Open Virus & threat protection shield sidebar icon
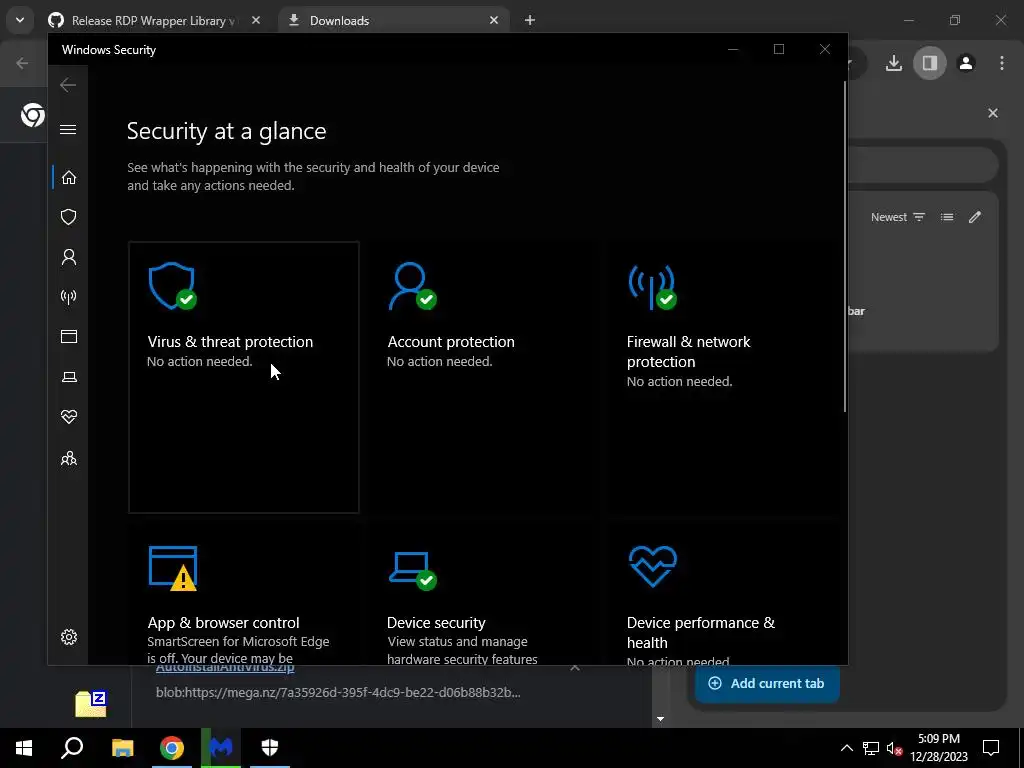The width and height of the screenshot is (1024, 768). (69, 217)
